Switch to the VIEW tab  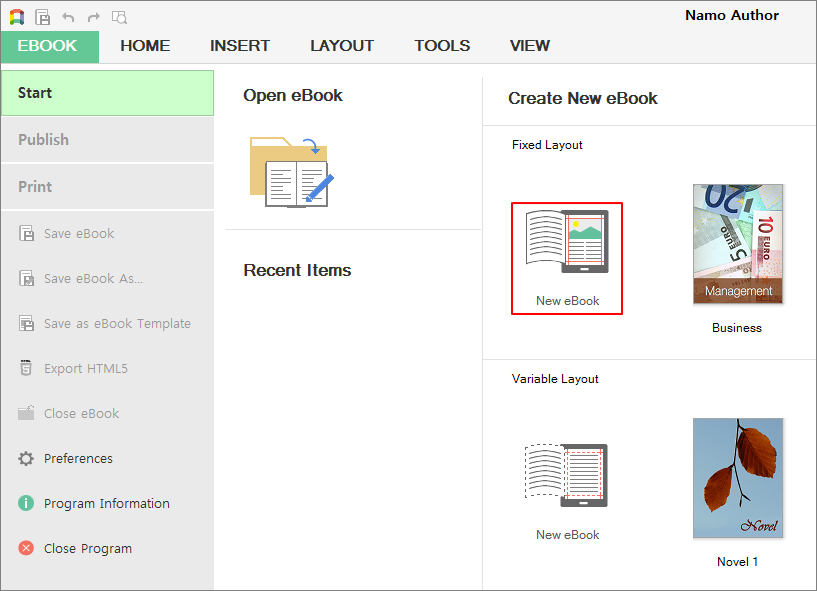coord(529,46)
